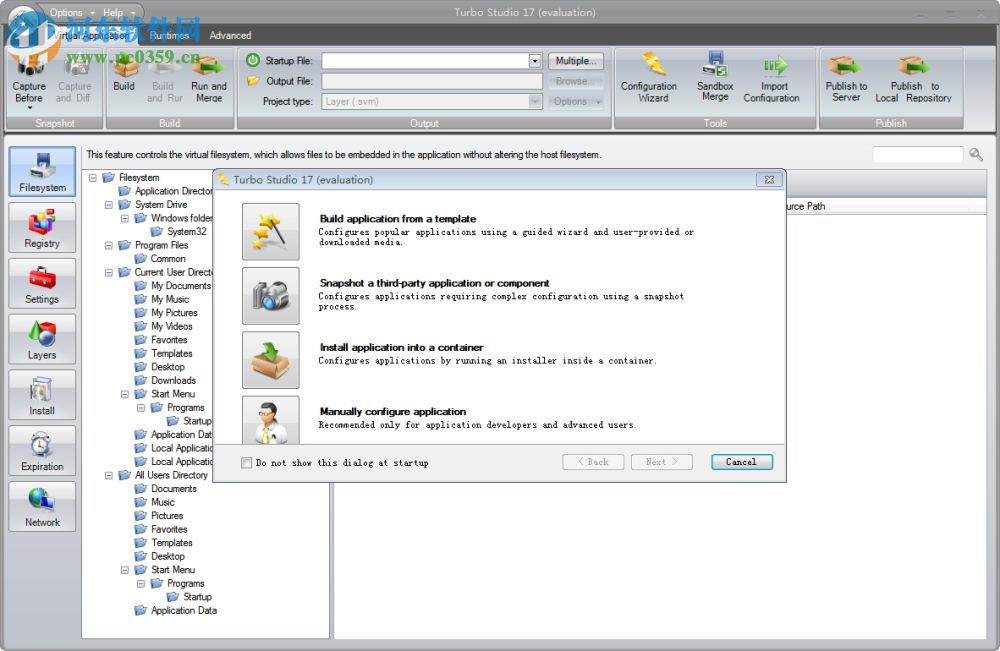Collapse the Windows folder node
Image resolution: width=1000 pixels, height=651 pixels.
click(x=125, y=218)
